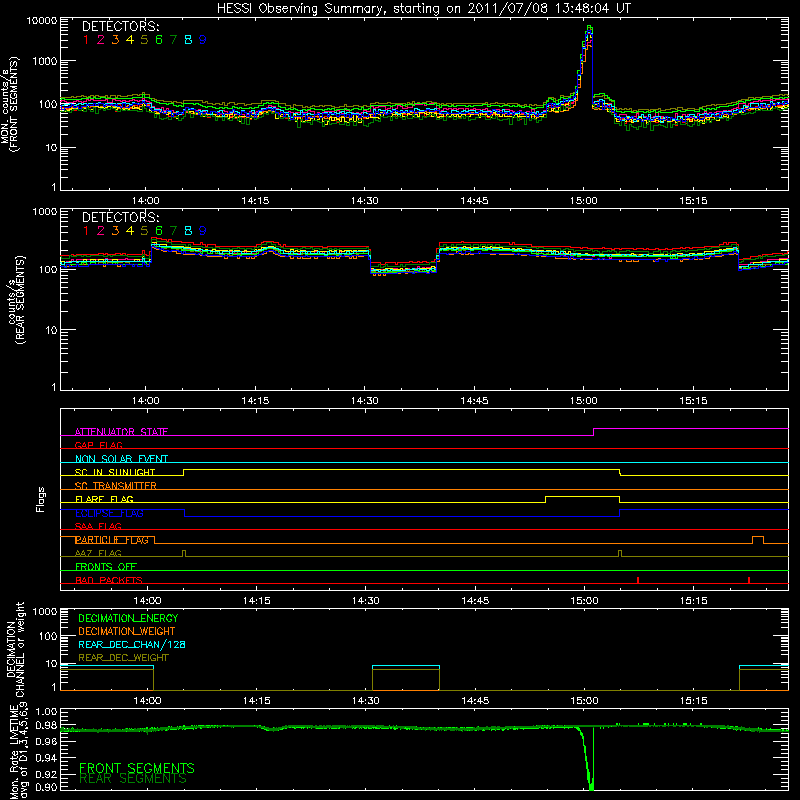Click the 0.90 value on livetime axis
Viewport: 800px width, 800px height.
(46, 787)
